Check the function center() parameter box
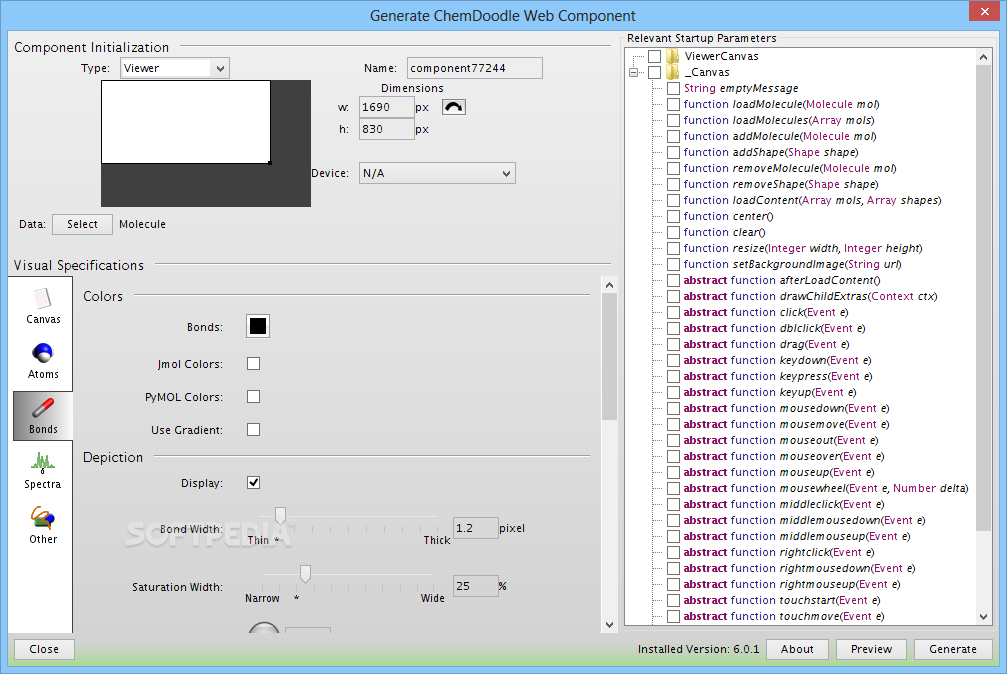The width and height of the screenshot is (1007, 674). [x=673, y=216]
